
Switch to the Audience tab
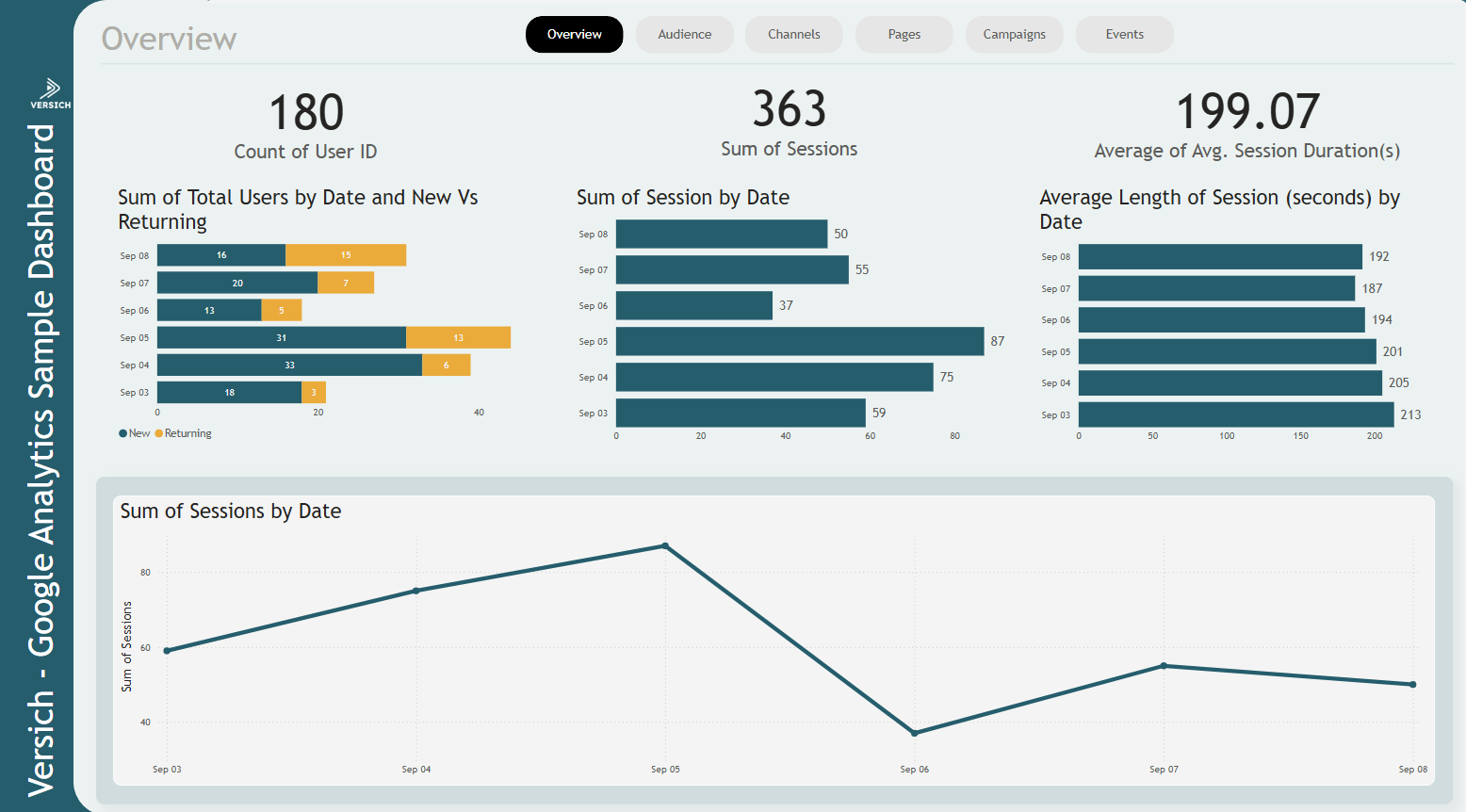click(x=684, y=34)
